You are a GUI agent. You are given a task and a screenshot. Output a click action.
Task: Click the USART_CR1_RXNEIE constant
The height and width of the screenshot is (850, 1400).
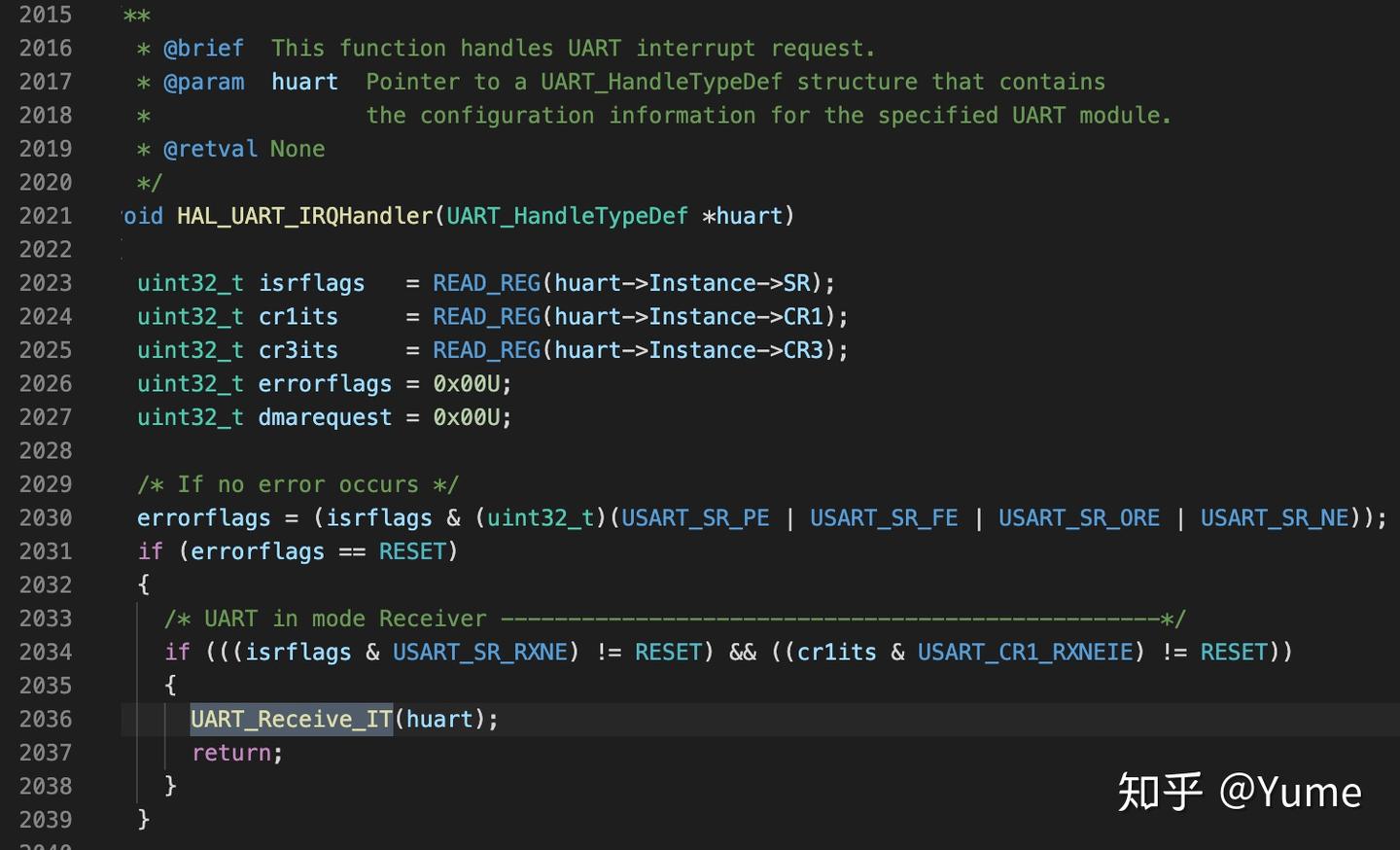1026,653
